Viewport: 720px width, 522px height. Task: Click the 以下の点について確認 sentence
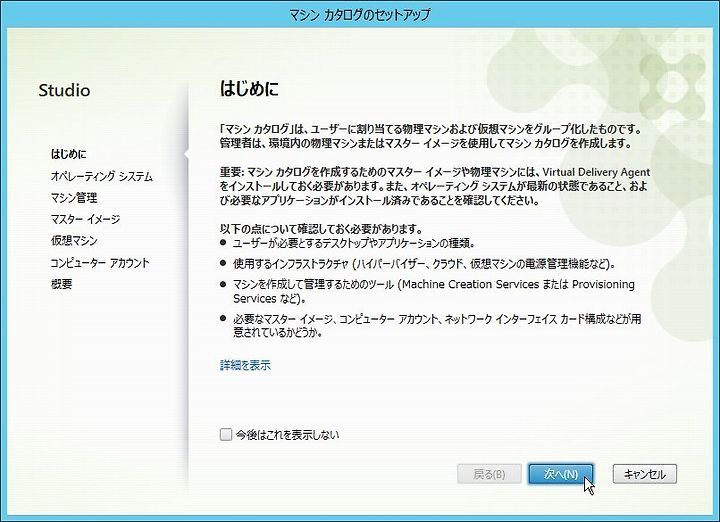(321, 229)
